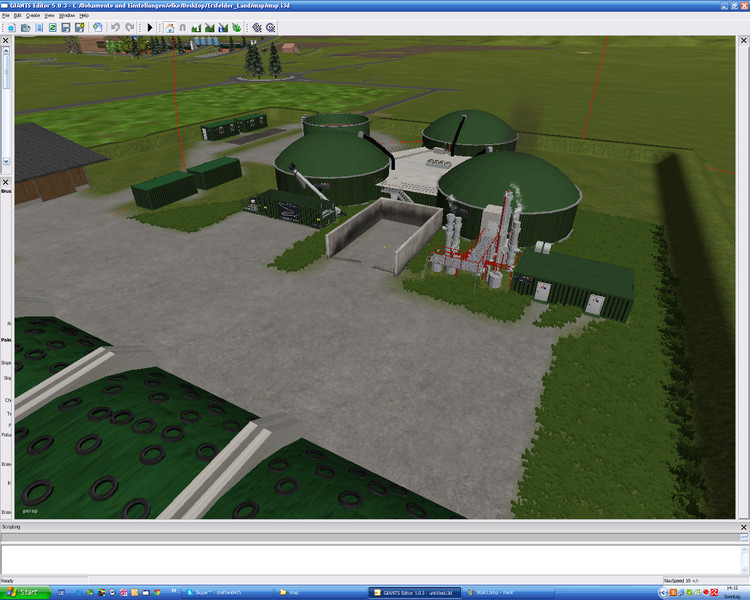Open the Window menu
Image resolution: width=750 pixels, height=600 pixels.
pos(67,15)
